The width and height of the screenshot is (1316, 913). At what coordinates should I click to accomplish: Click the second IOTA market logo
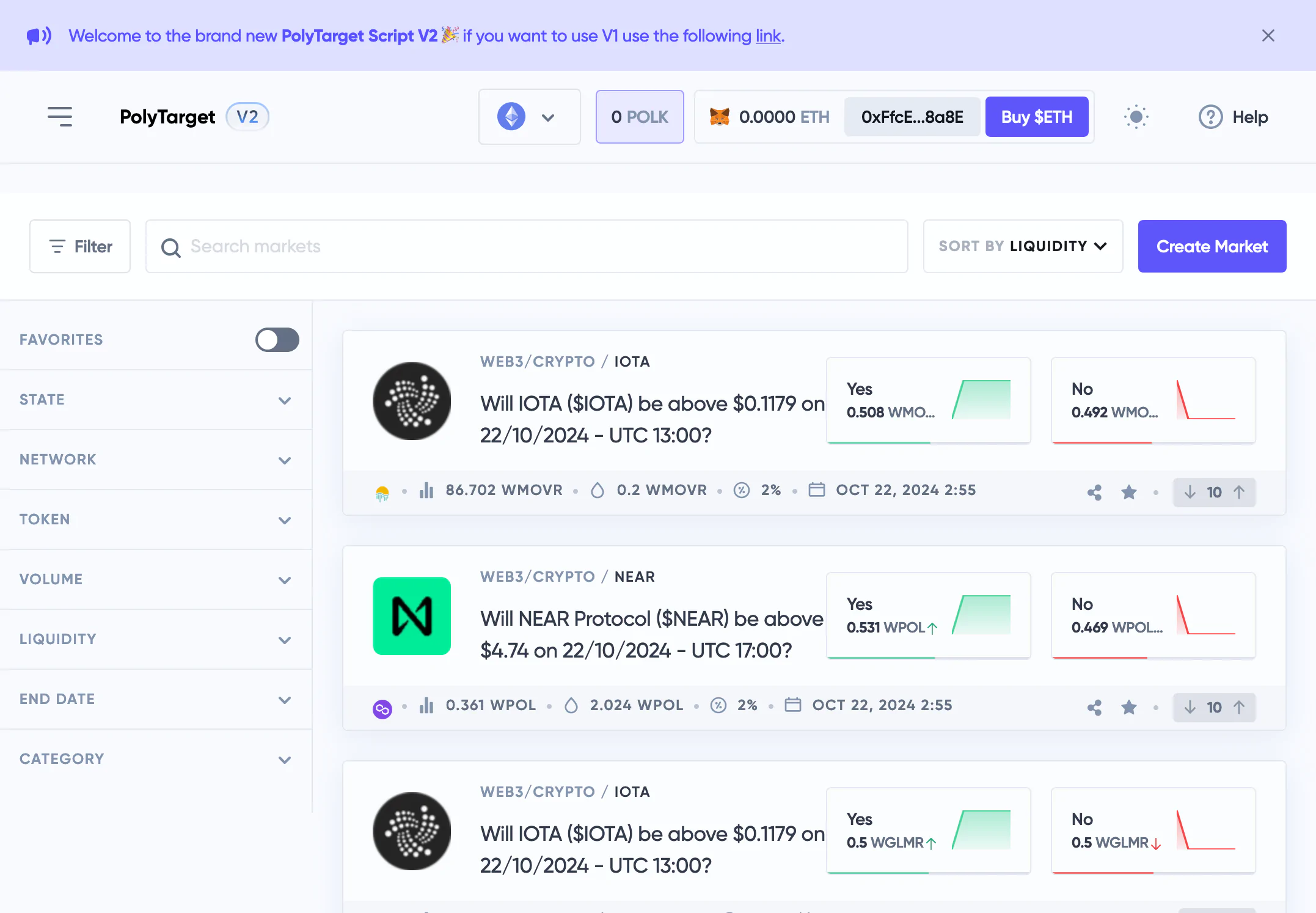click(412, 831)
